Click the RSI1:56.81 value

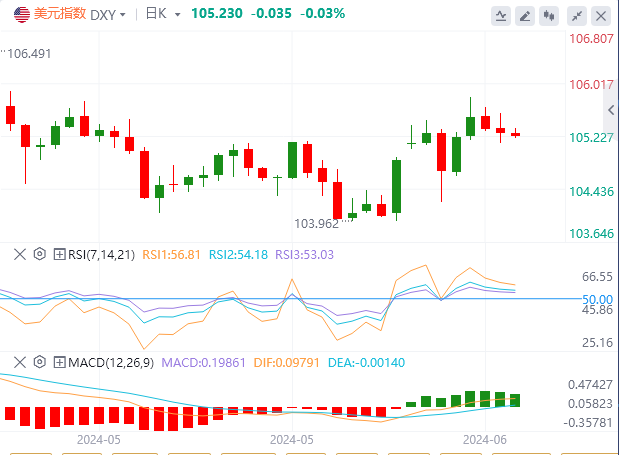171,255
